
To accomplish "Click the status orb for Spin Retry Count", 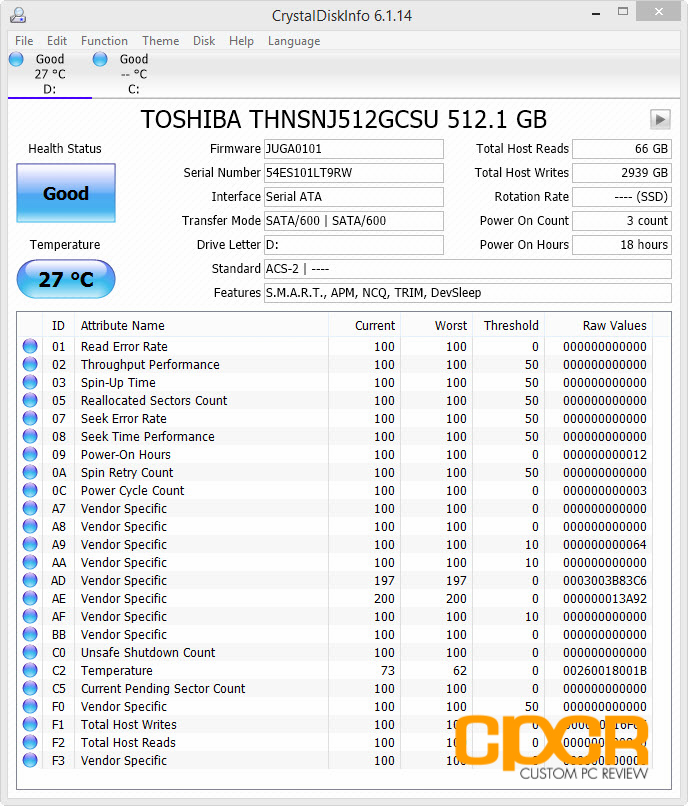I will coord(30,472).
